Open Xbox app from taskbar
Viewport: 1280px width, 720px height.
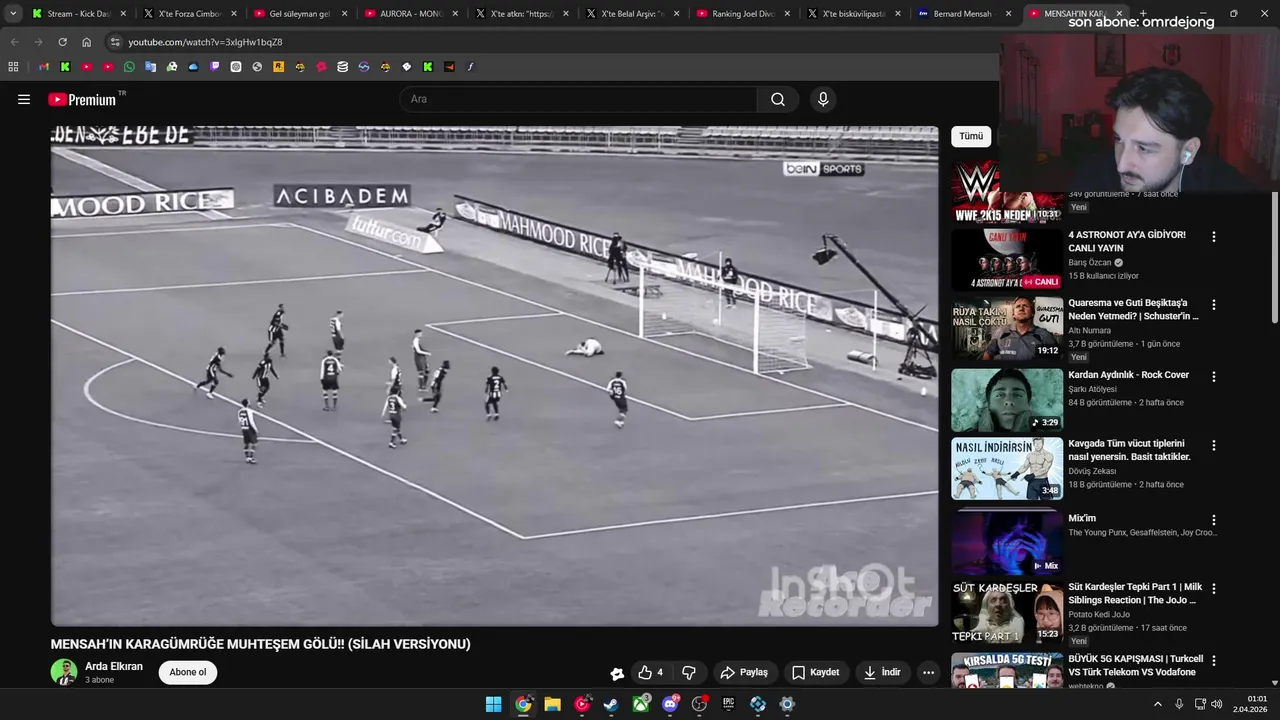(640, 704)
